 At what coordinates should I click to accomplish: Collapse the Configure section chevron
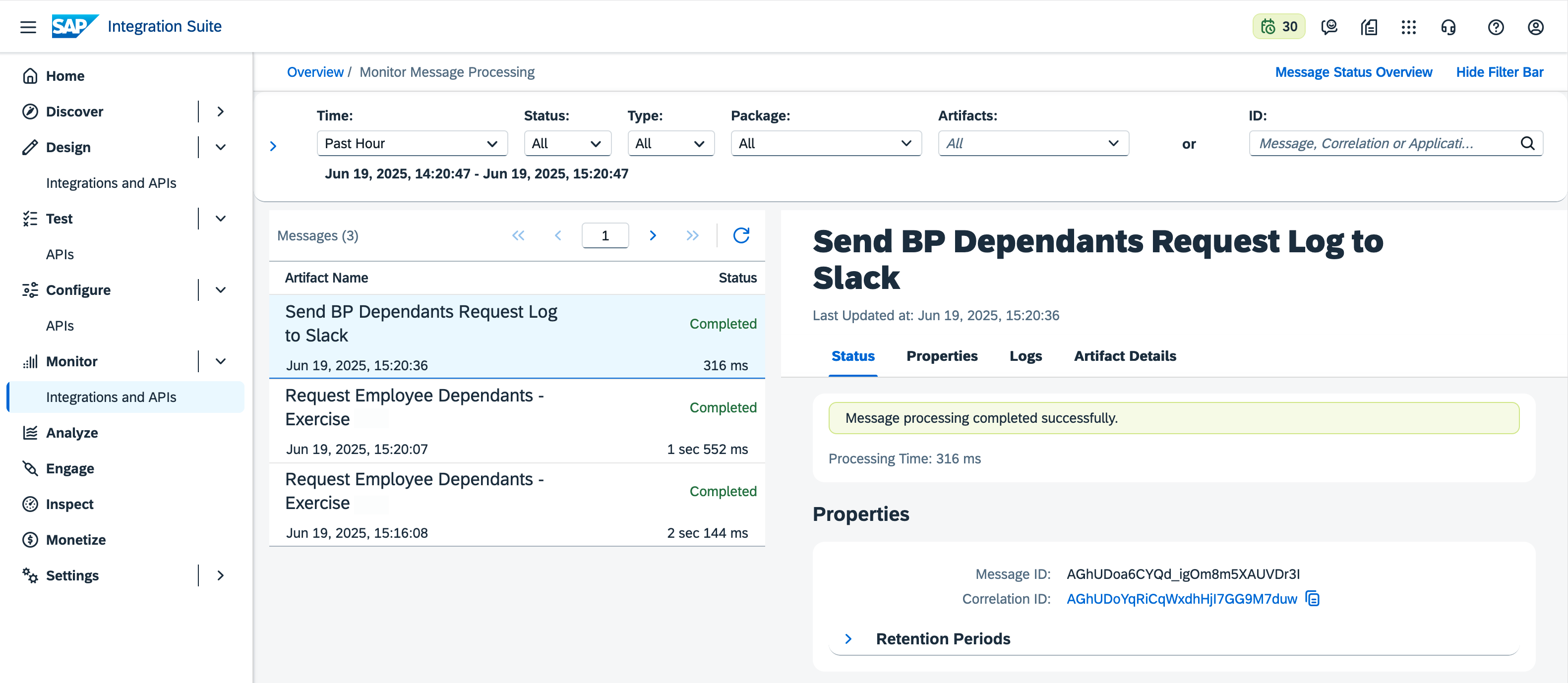coord(221,290)
